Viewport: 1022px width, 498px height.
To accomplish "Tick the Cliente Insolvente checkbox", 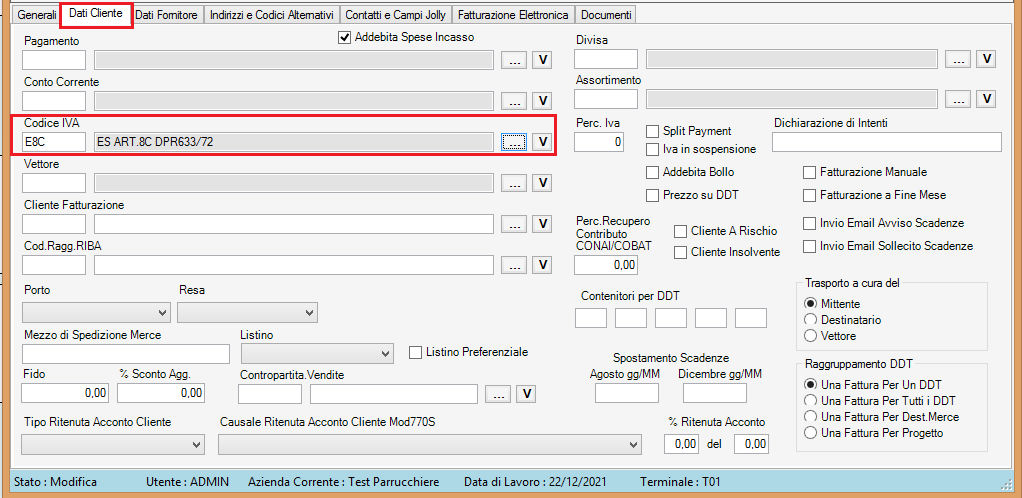I will pyautogui.click(x=681, y=253).
